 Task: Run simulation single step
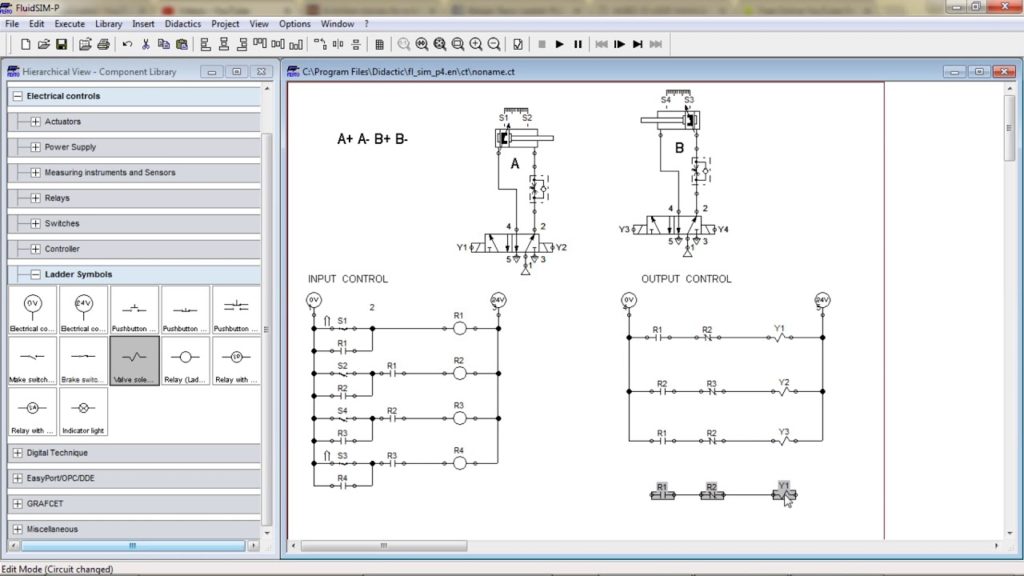[620, 44]
